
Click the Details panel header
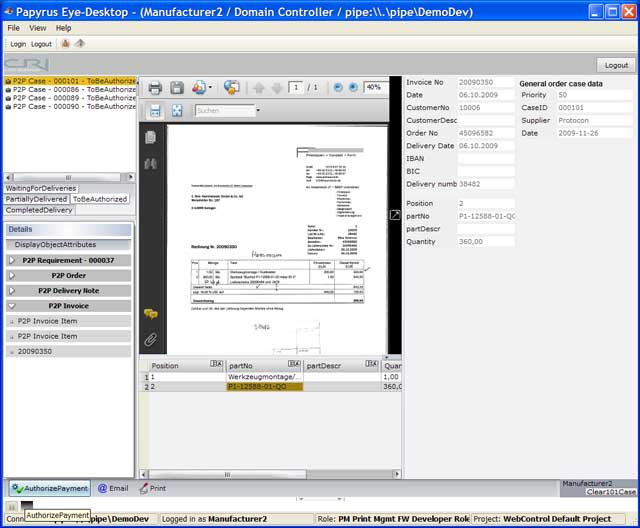pos(68,229)
